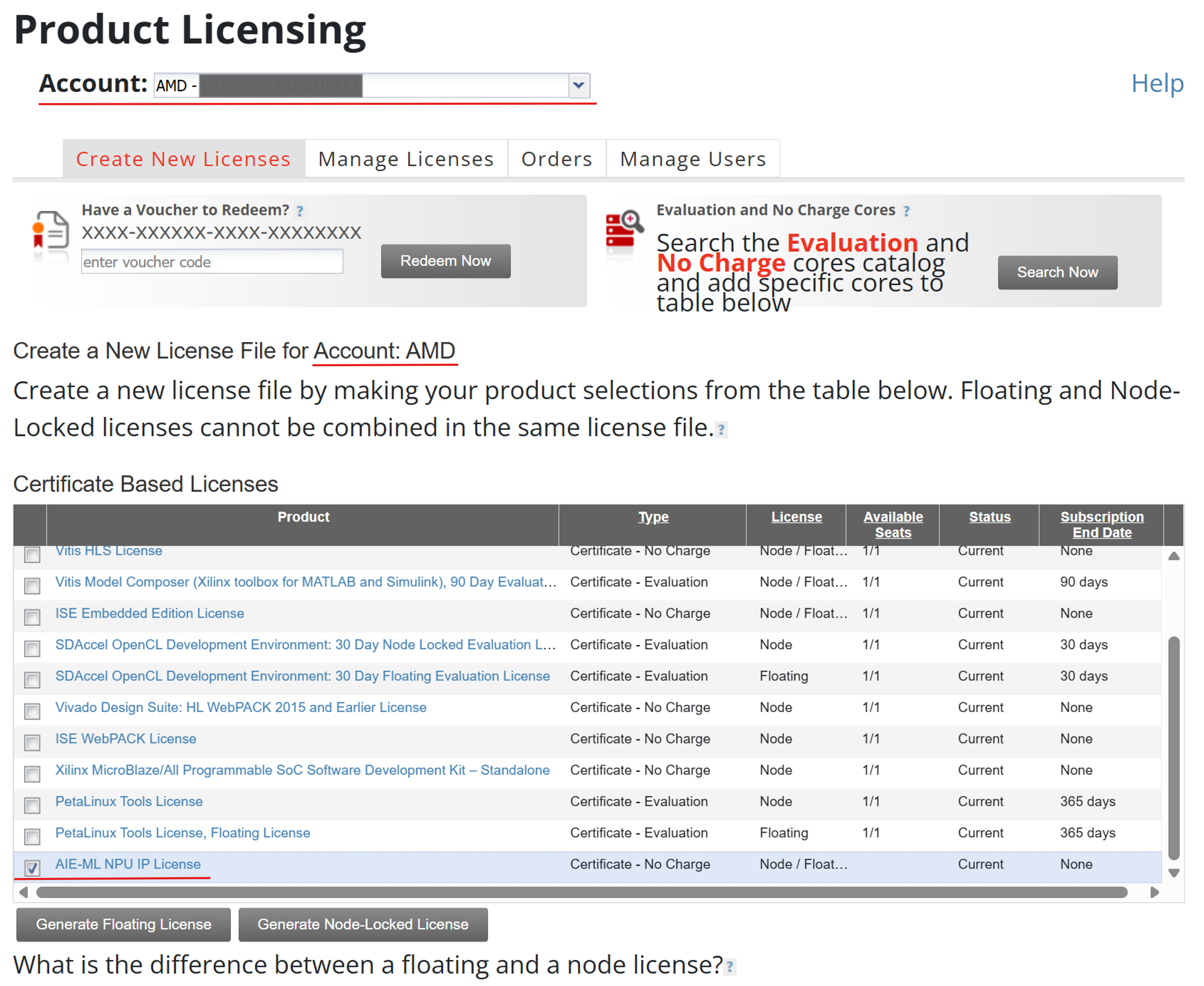Check the PetaLinux Tools License checkbox
This screenshot has height=986, width=1204.
(x=32, y=805)
